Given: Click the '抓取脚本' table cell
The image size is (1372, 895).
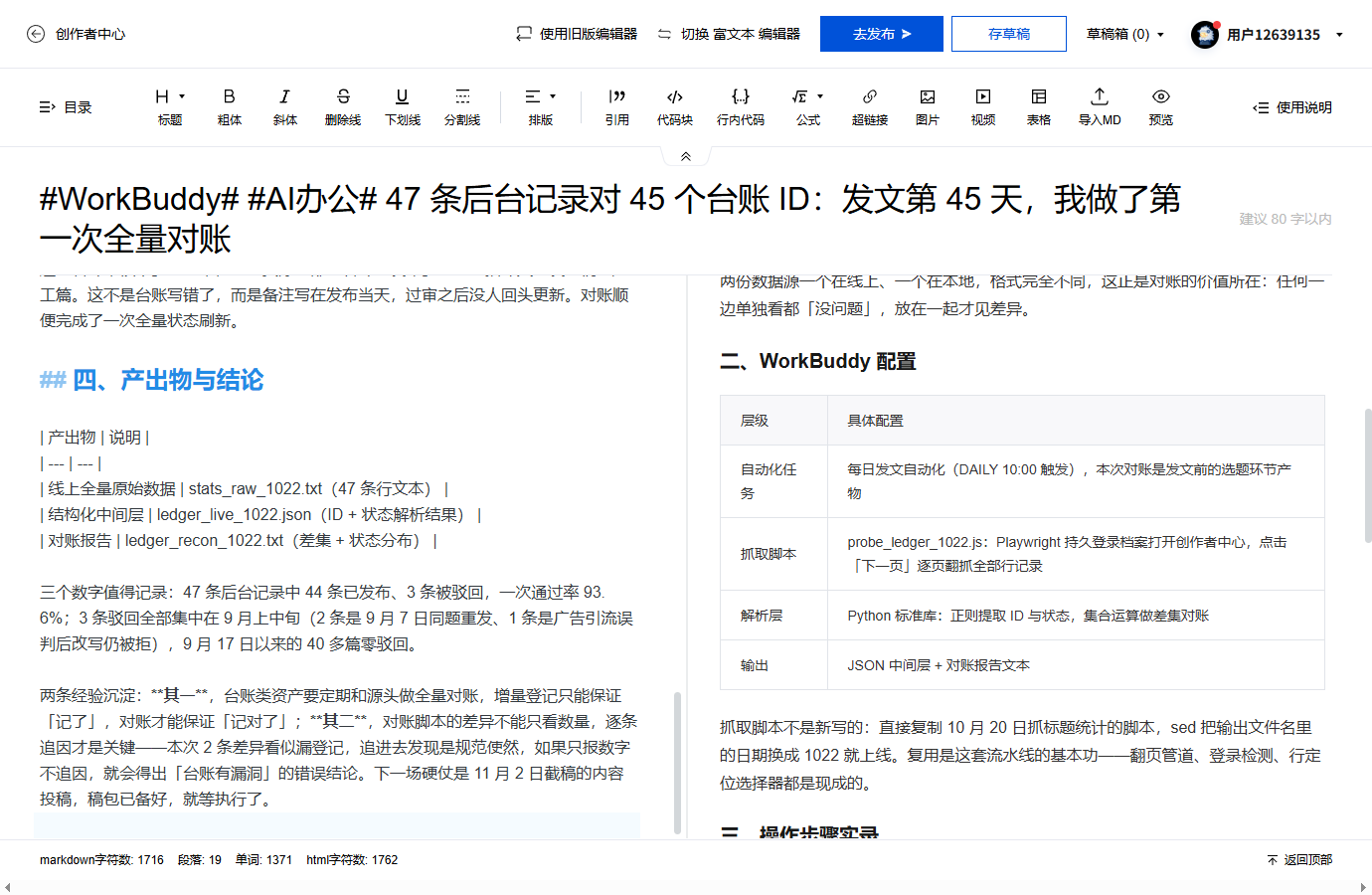Looking at the screenshot, I should click(773, 554).
